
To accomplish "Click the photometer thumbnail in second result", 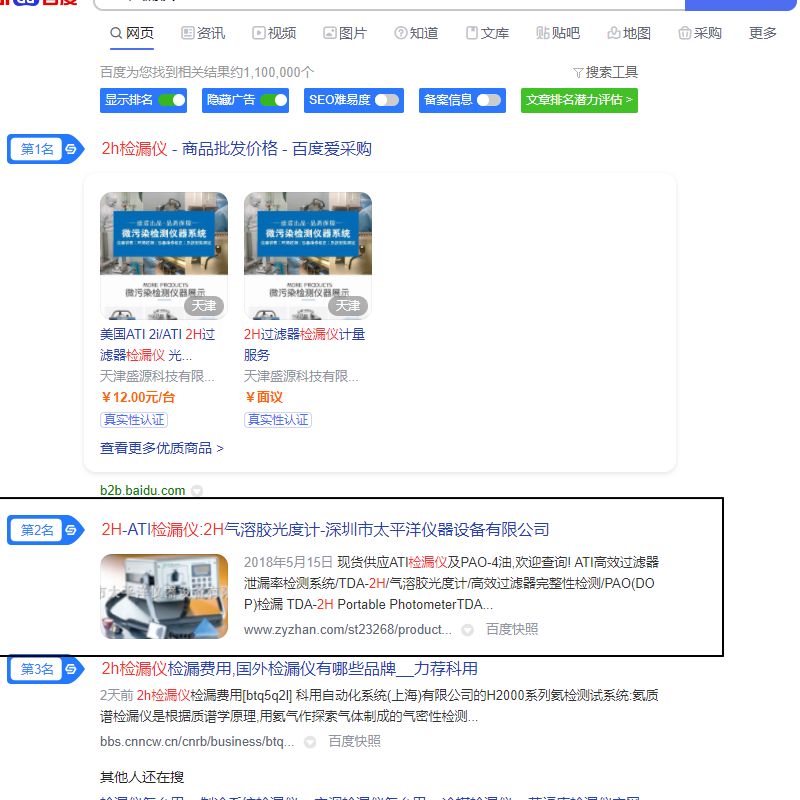I will tap(164, 596).
